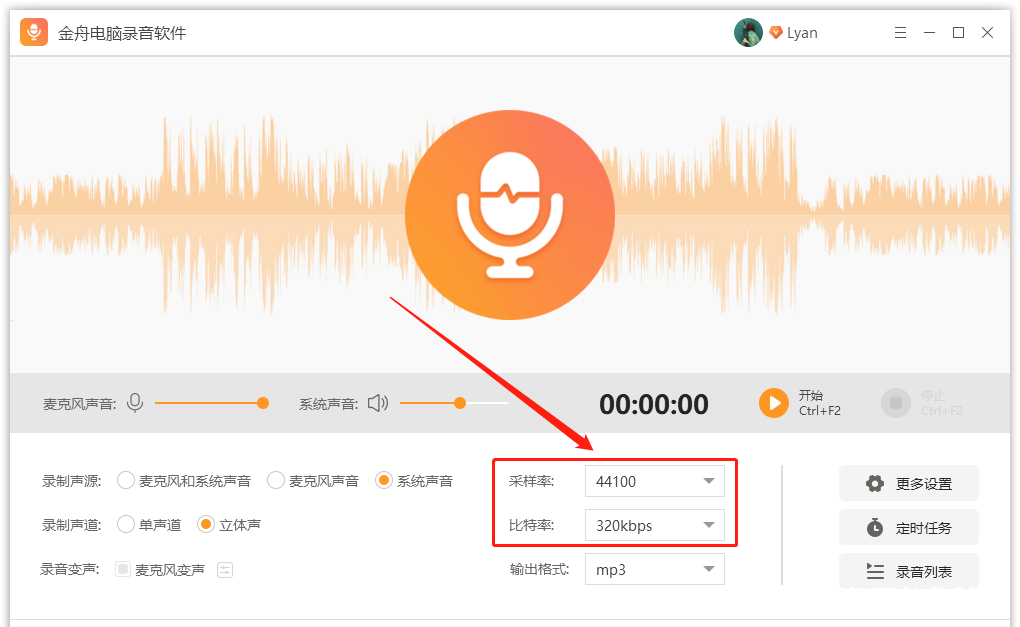Click the grey stop recording button

tap(896, 403)
